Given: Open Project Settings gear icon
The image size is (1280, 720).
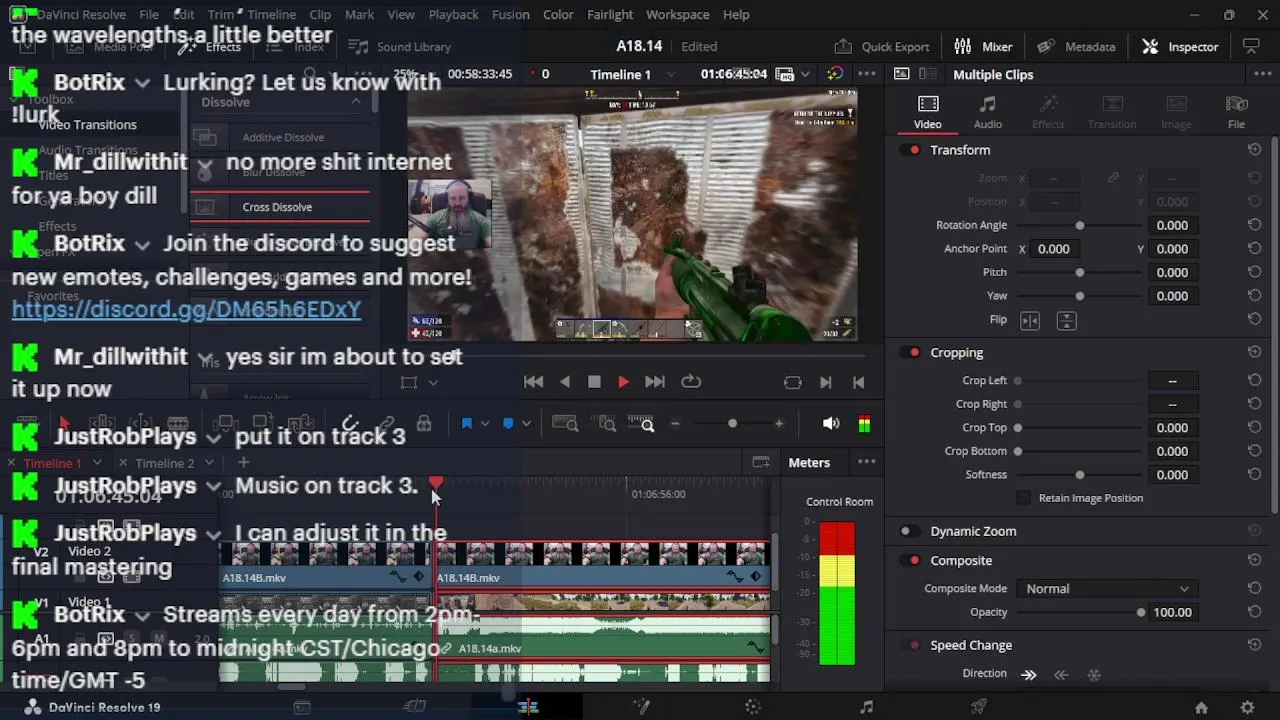Looking at the screenshot, I should click(x=1247, y=707).
